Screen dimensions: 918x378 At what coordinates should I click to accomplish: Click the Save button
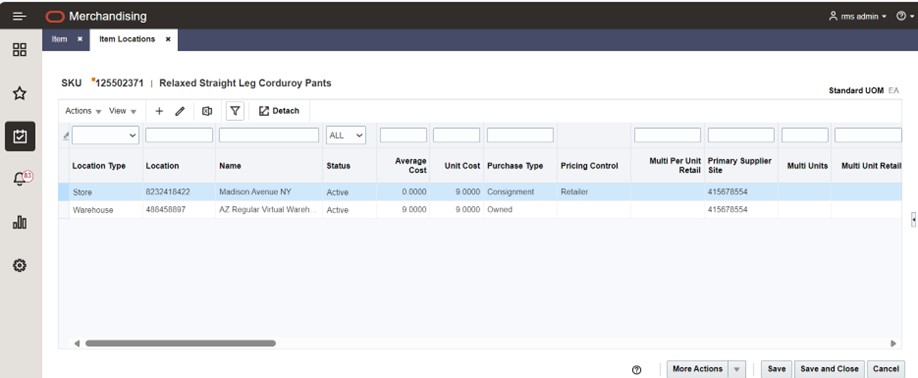pyautogui.click(x=776, y=369)
